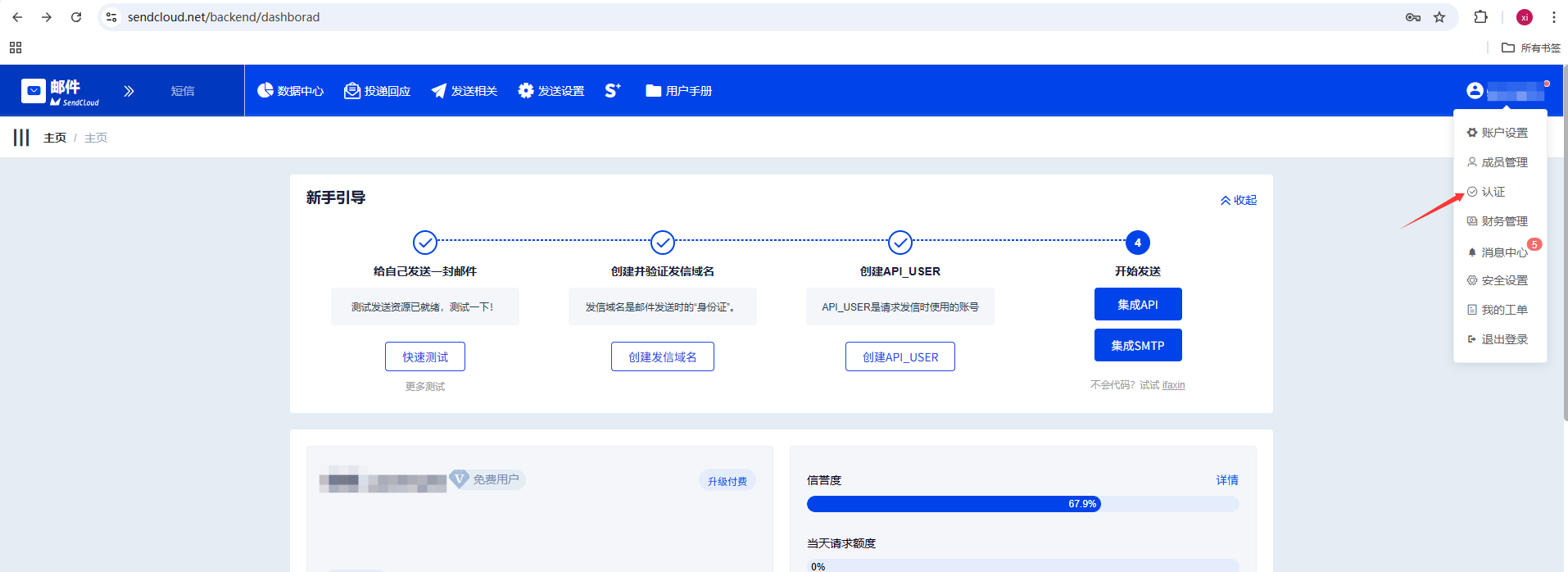
Task: Open 发送设置 gear menu
Action: tap(526, 90)
